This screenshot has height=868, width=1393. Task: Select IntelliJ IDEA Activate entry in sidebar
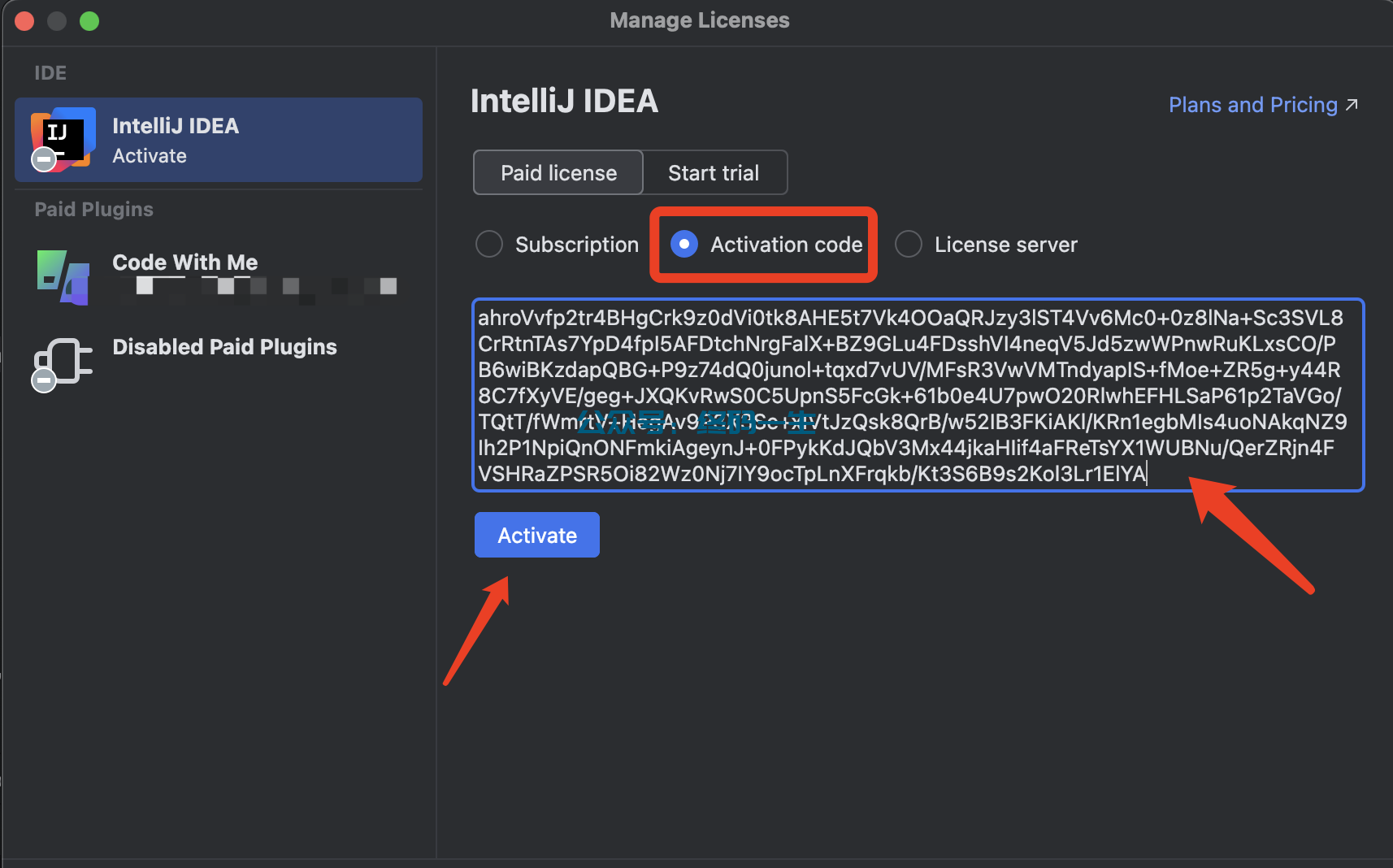tap(219, 140)
